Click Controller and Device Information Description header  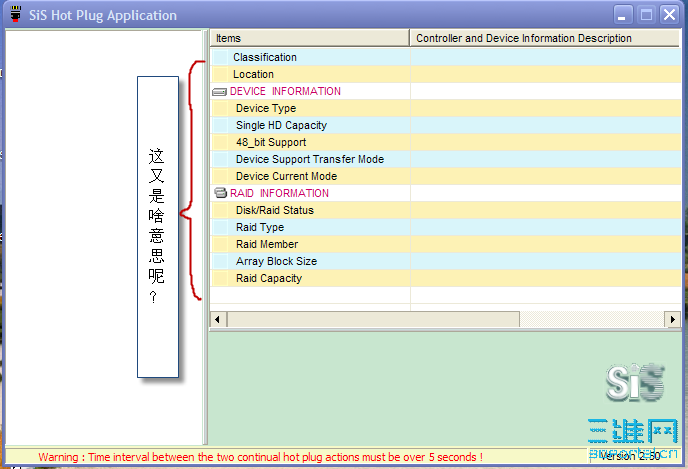coord(545,38)
